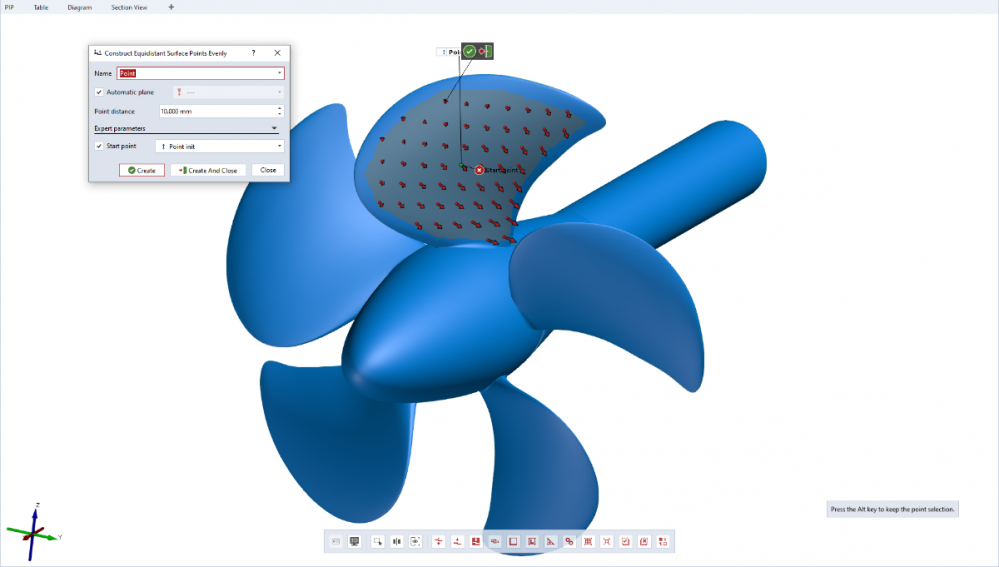This screenshot has width=999, height=567.
Task: Click the red empty square frame icon
Action: (x=513, y=542)
